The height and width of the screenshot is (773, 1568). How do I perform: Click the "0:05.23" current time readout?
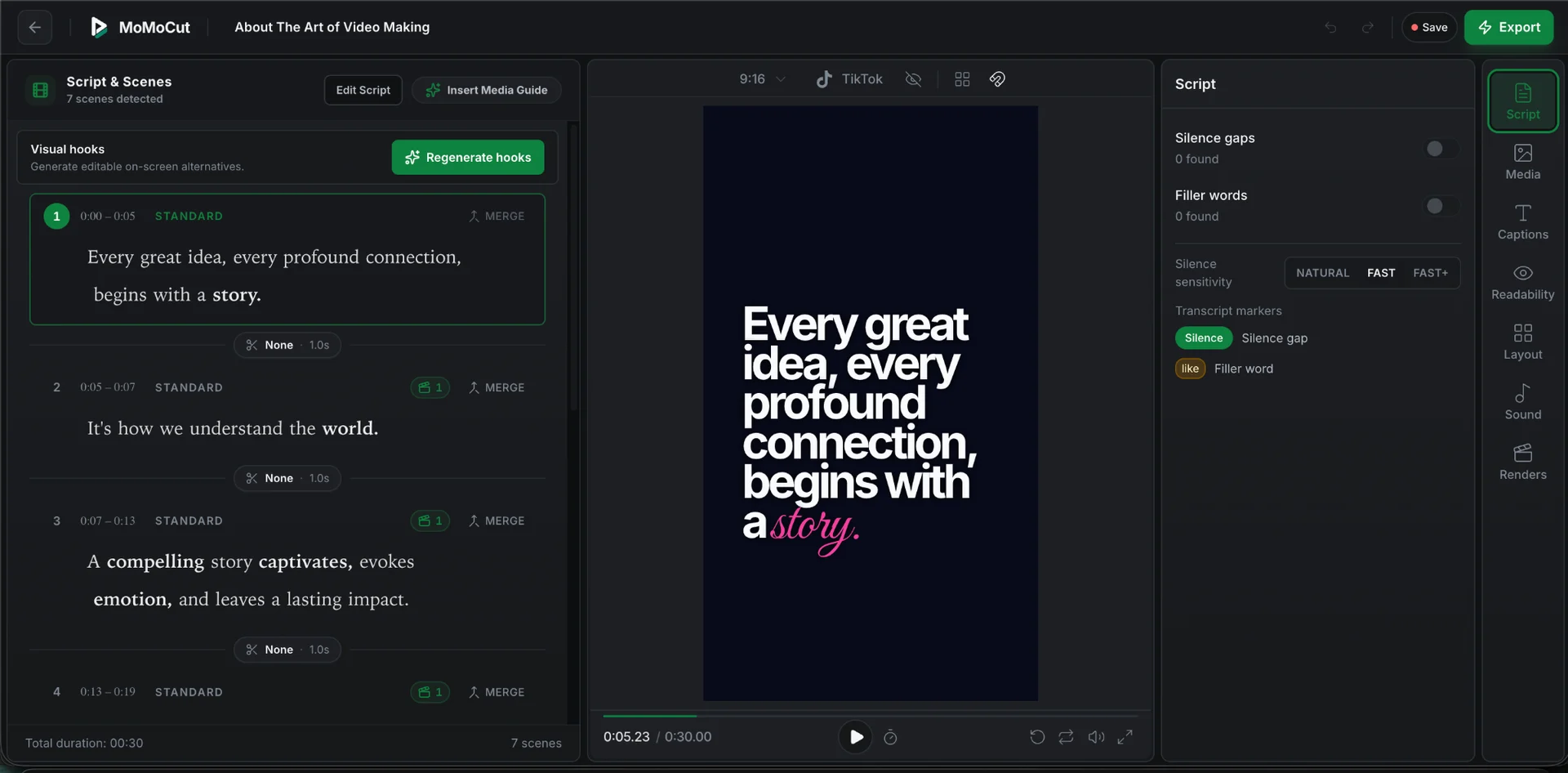pos(626,737)
